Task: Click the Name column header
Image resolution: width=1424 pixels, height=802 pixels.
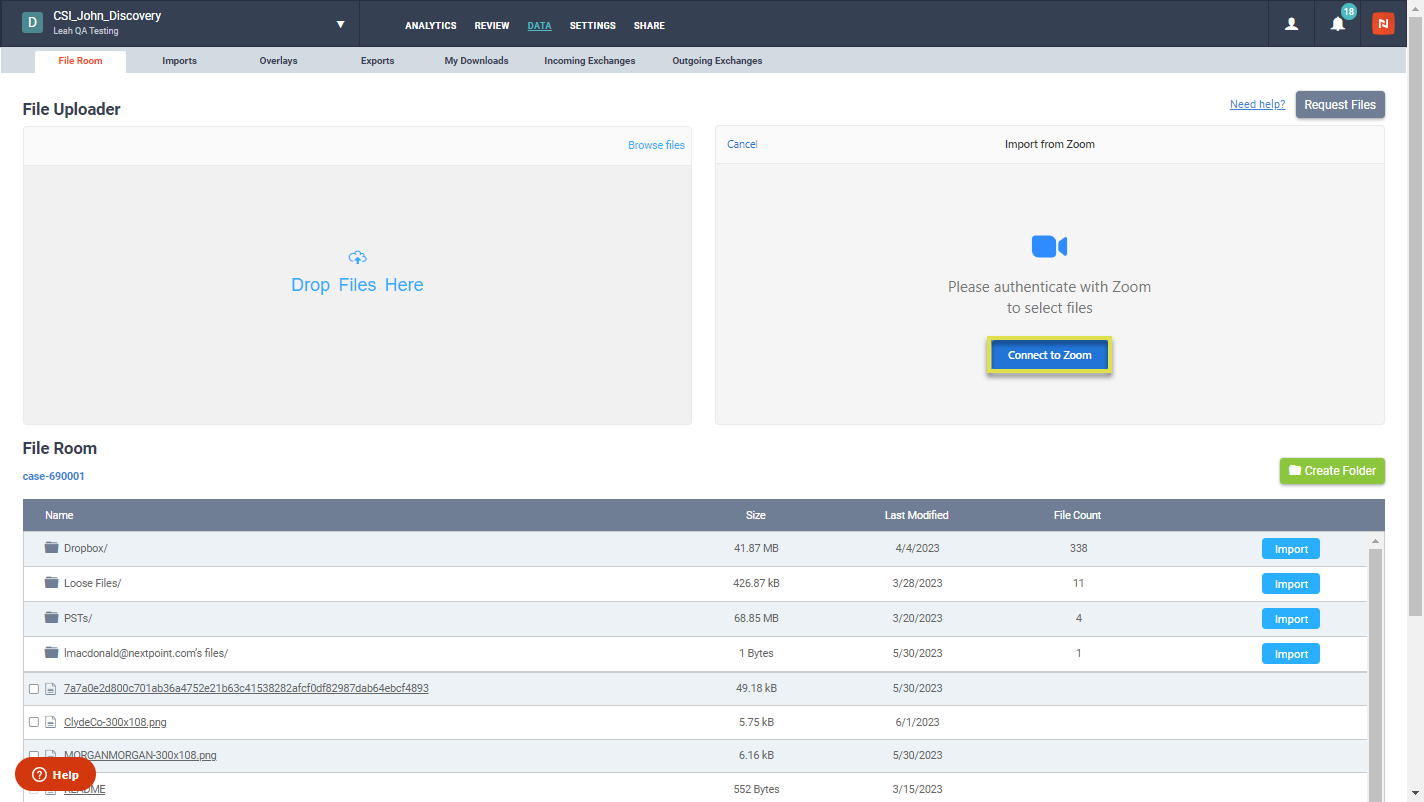Action: (59, 515)
